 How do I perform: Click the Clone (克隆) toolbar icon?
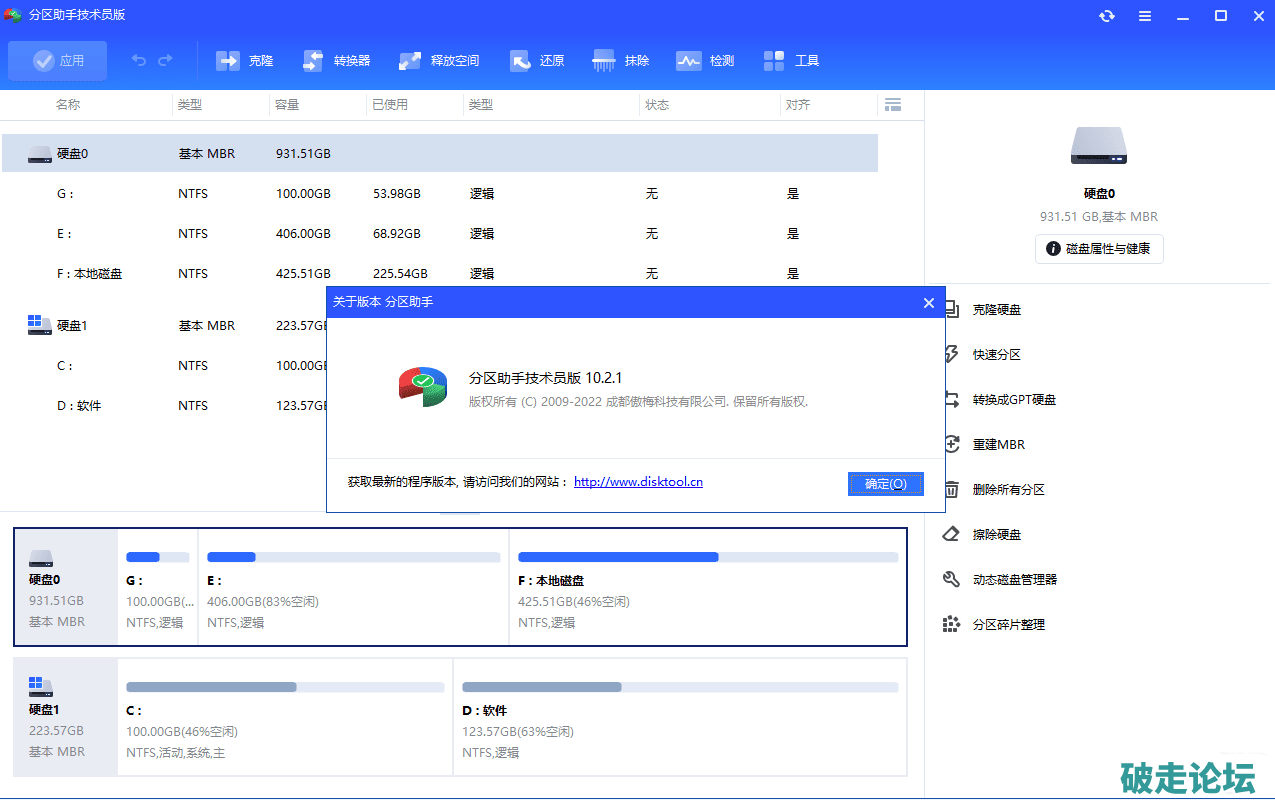tap(228, 61)
